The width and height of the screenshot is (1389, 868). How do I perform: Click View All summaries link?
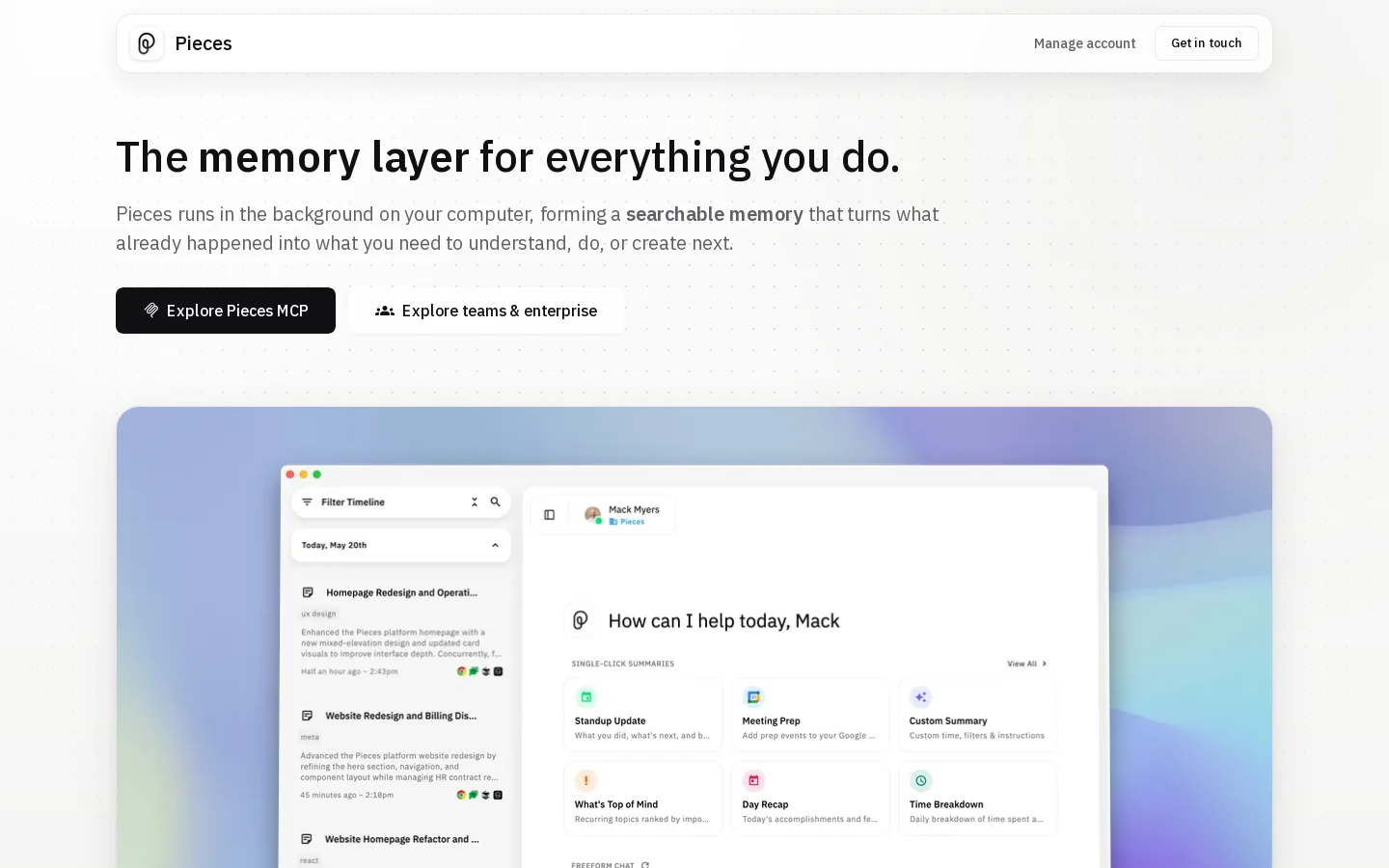pos(1026,664)
